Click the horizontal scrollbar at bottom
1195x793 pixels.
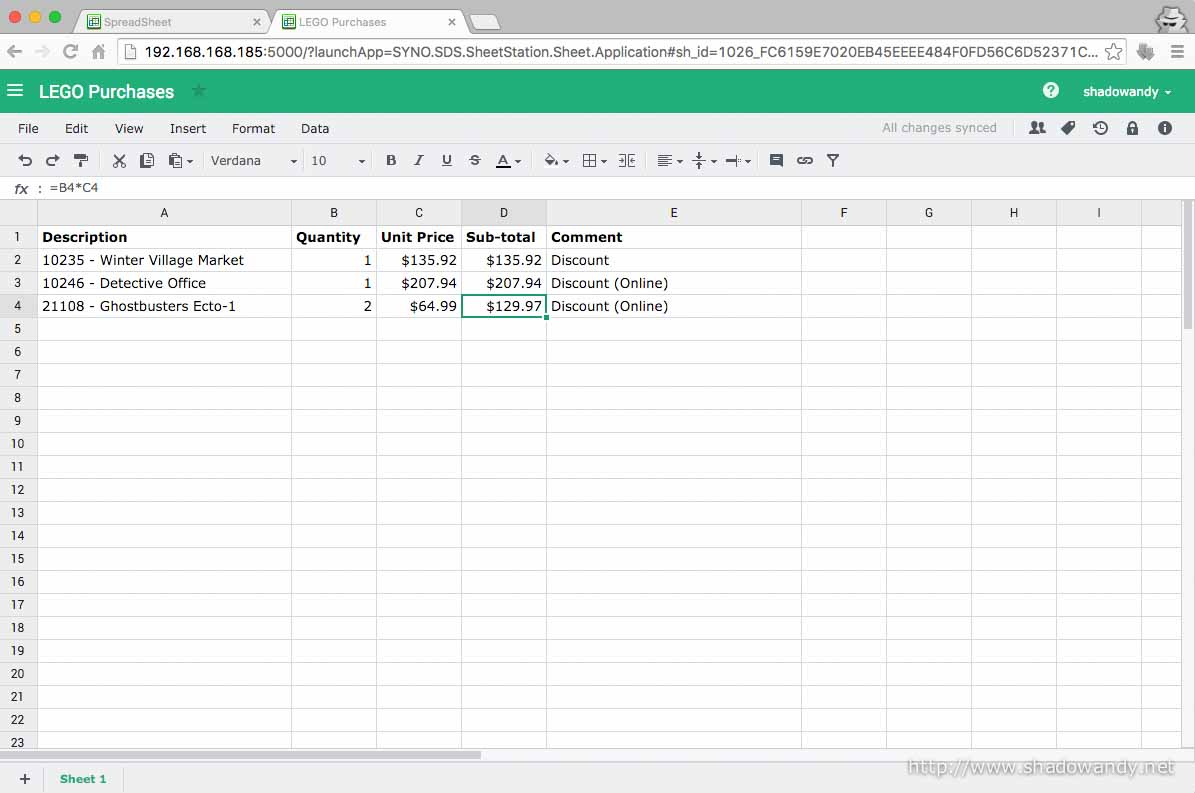(240, 755)
